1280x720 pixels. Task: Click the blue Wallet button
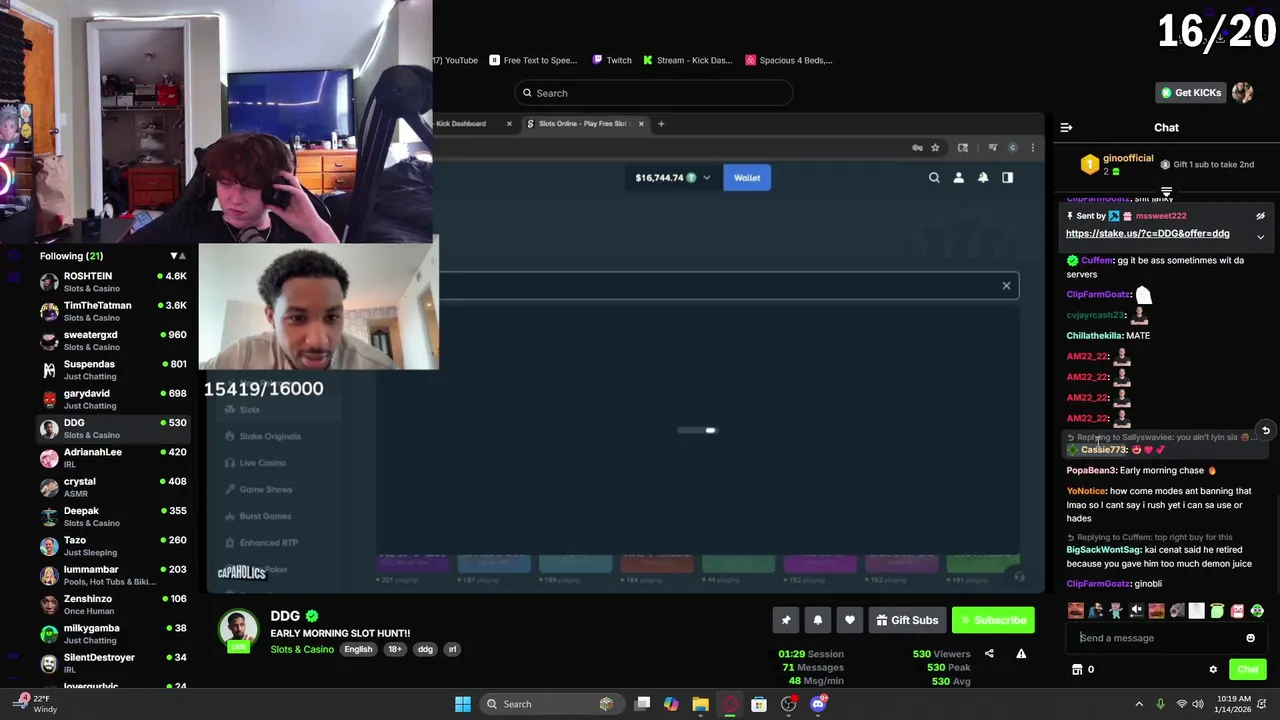(747, 178)
